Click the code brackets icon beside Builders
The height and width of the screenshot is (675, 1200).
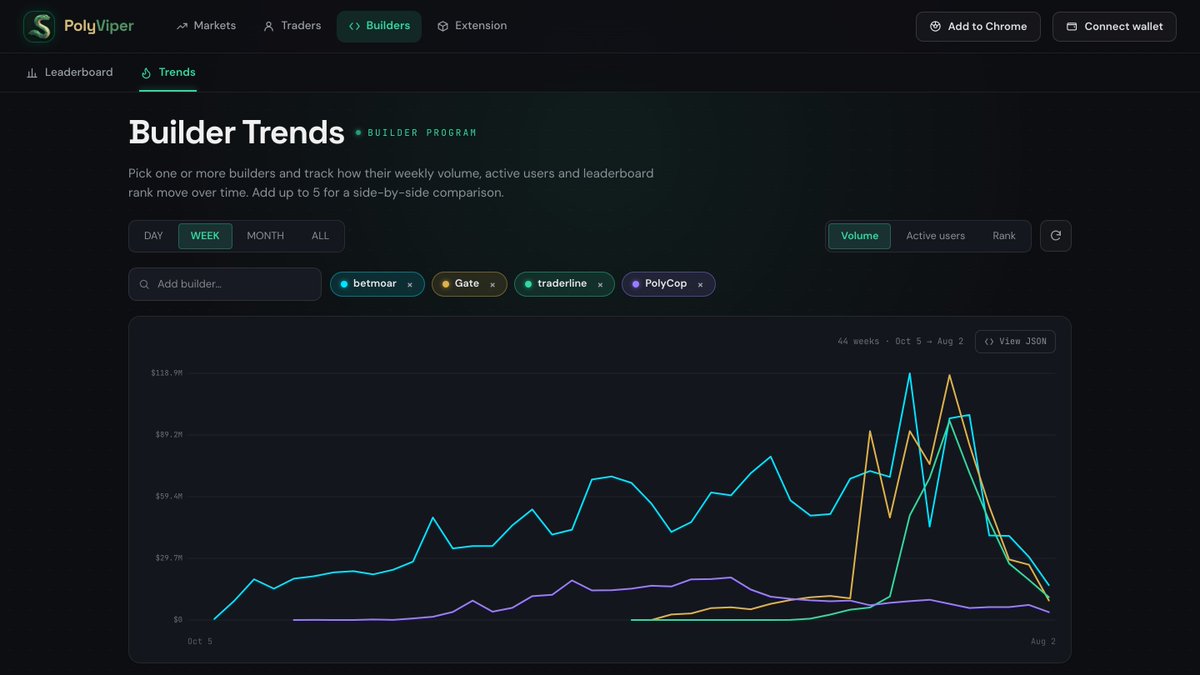click(354, 26)
